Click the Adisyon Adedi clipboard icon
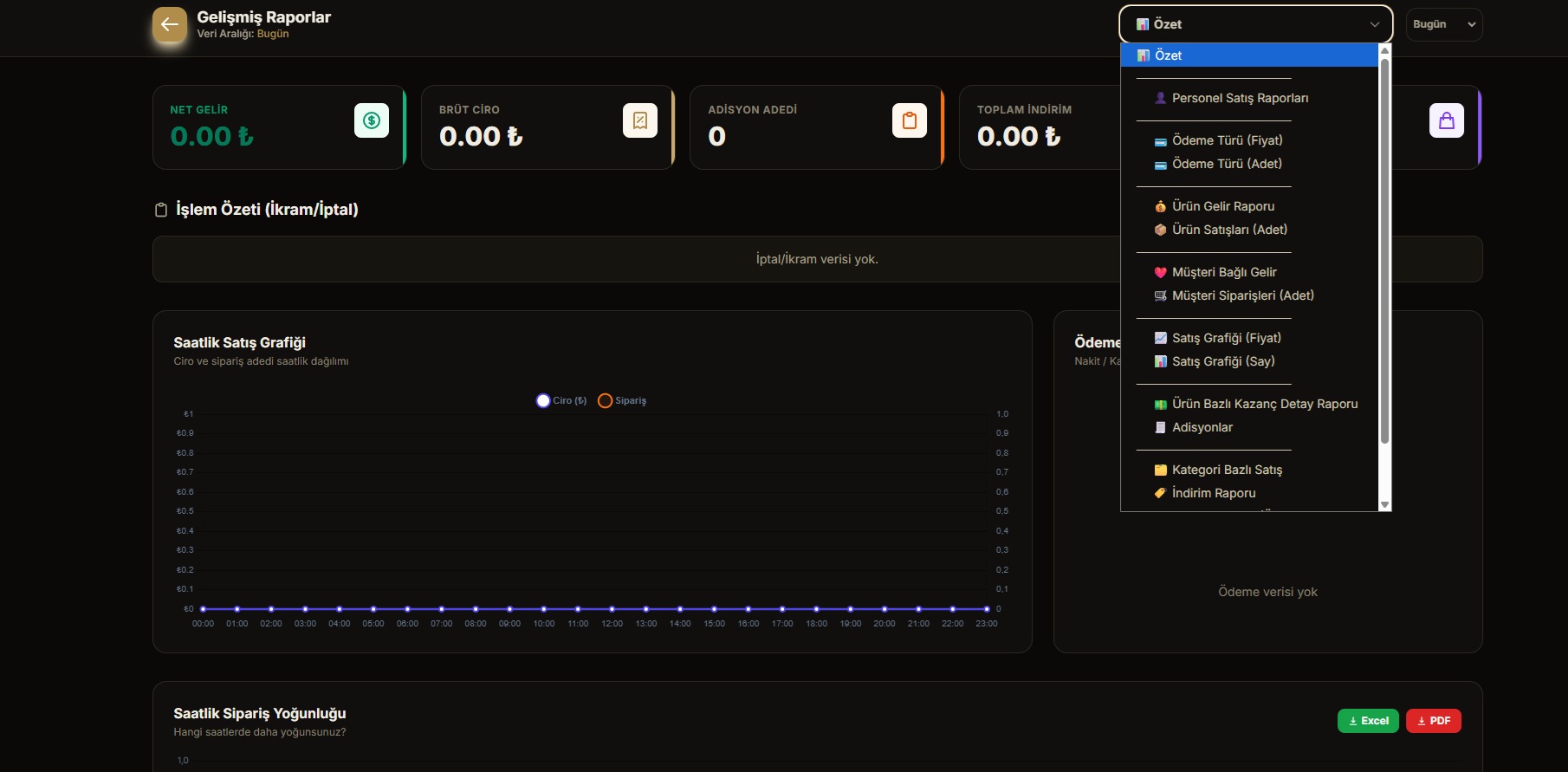This screenshot has height=772, width=1568. click(910, 120)
